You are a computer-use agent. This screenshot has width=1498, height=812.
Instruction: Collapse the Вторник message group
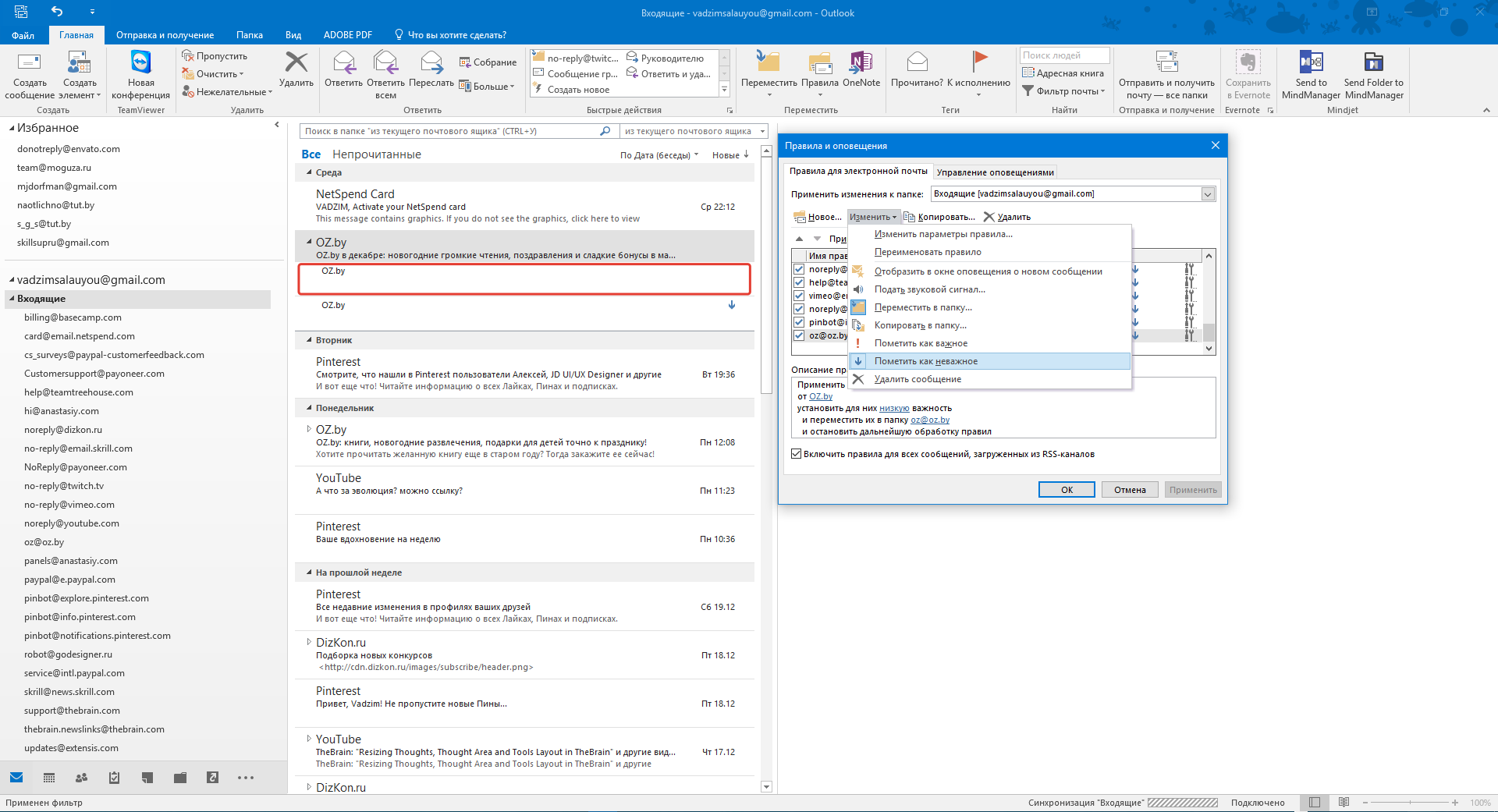pos(309,340)
